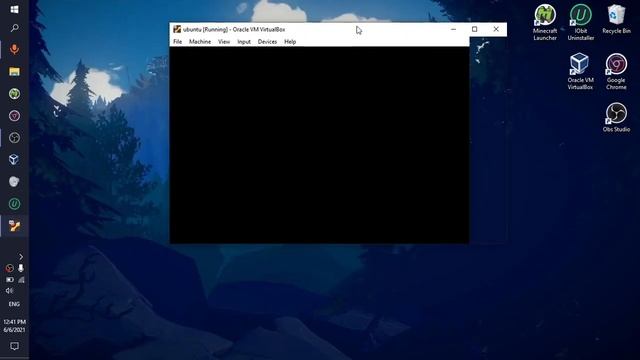Image resolution: width=640 pixels, height=360 pixels.
Task: Open taskbar Search magnifier
Action: click(x=14, y=28)
